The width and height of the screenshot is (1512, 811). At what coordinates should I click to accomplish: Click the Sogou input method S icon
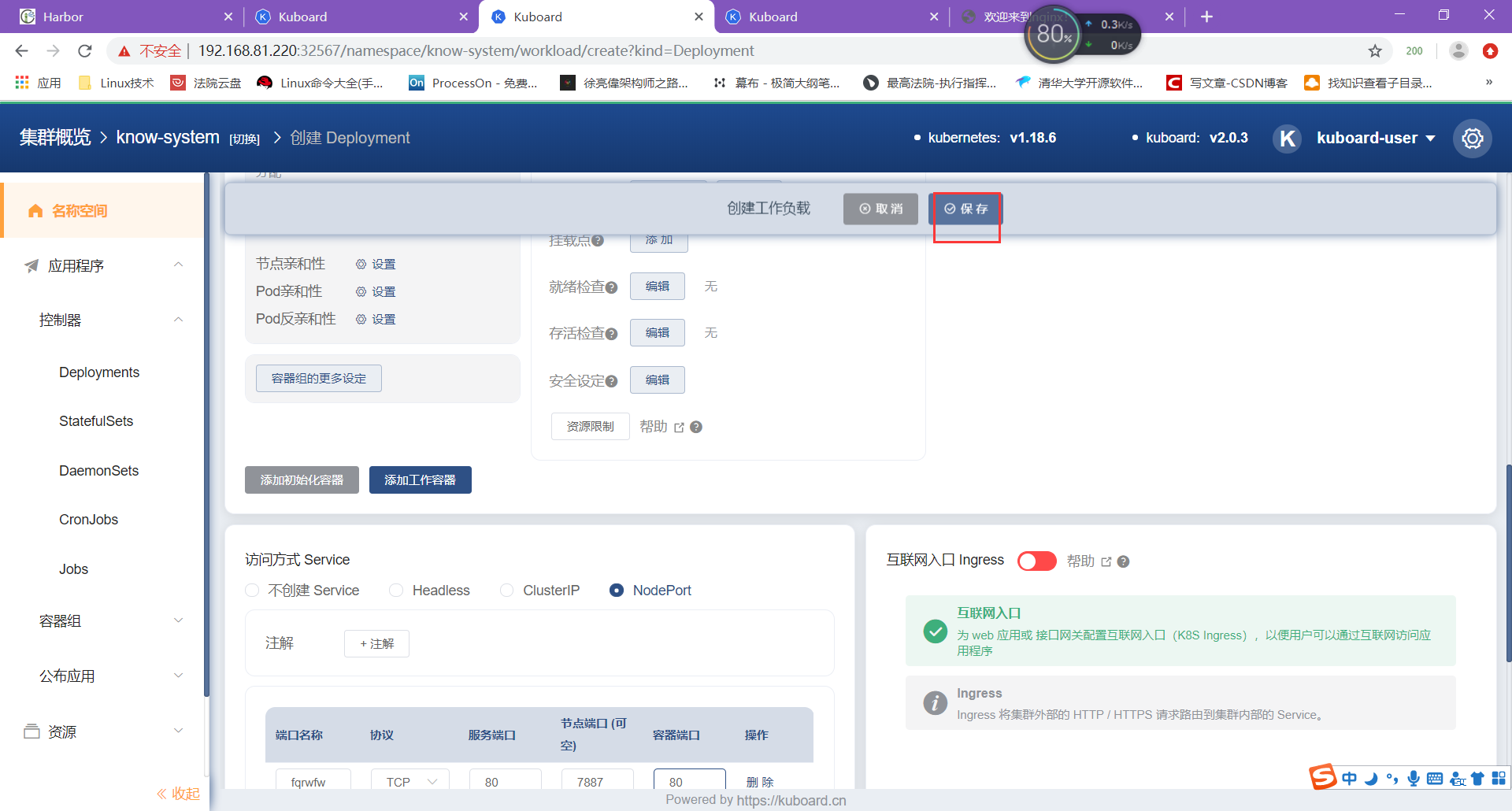(1323, 777)
